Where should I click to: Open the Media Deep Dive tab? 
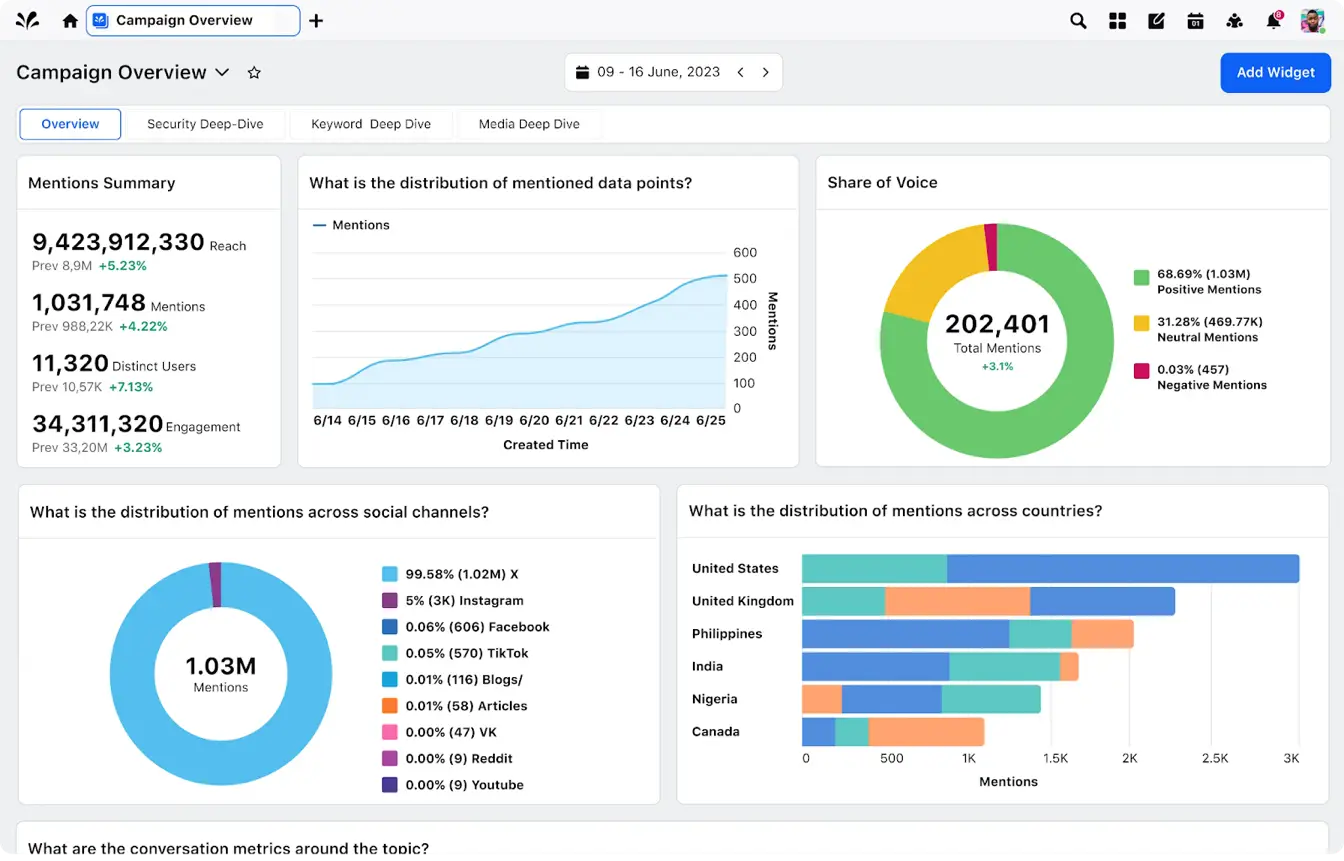coord(529,123)
